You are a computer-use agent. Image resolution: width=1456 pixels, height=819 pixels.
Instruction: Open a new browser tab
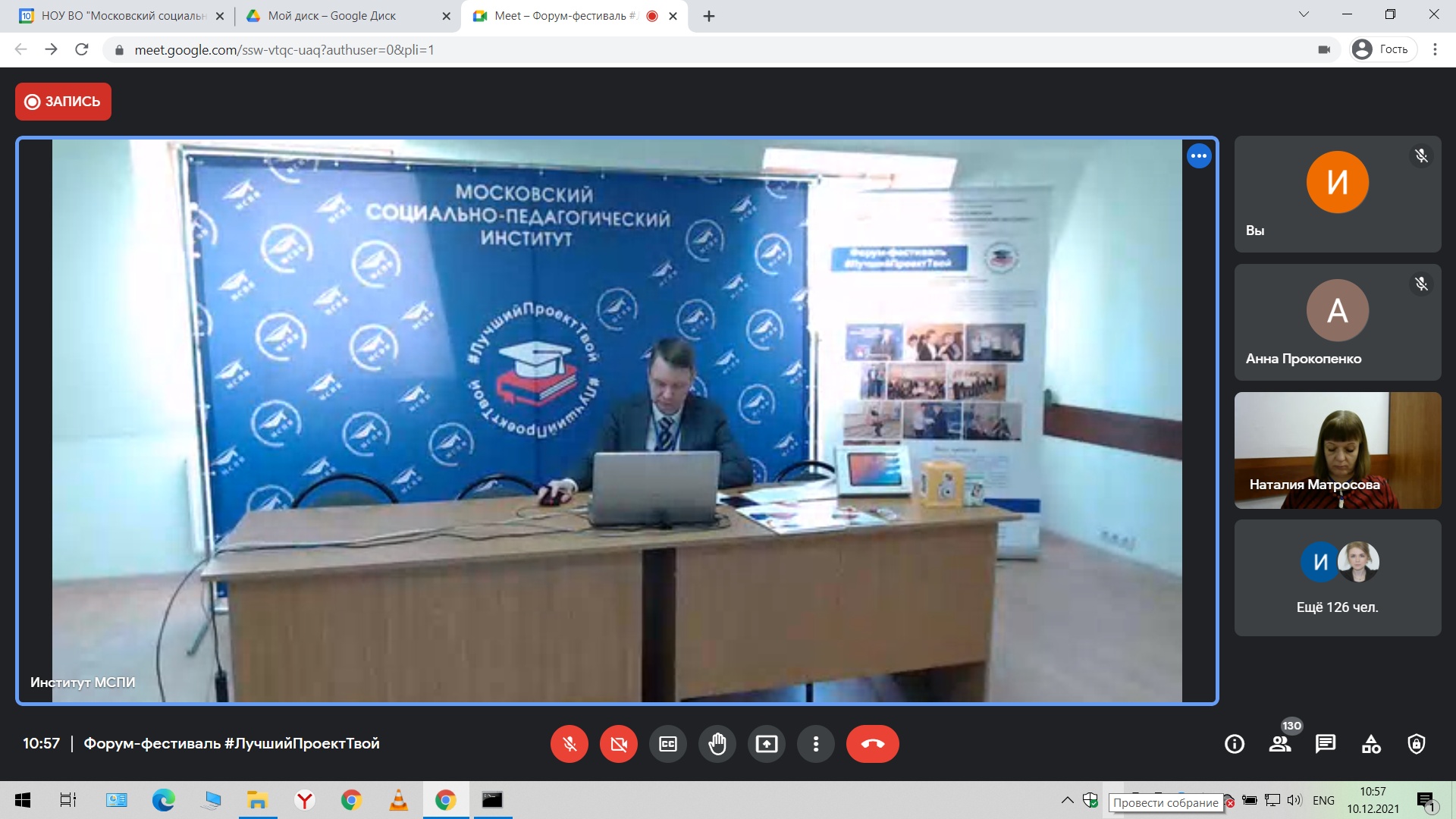click(709, 16)
